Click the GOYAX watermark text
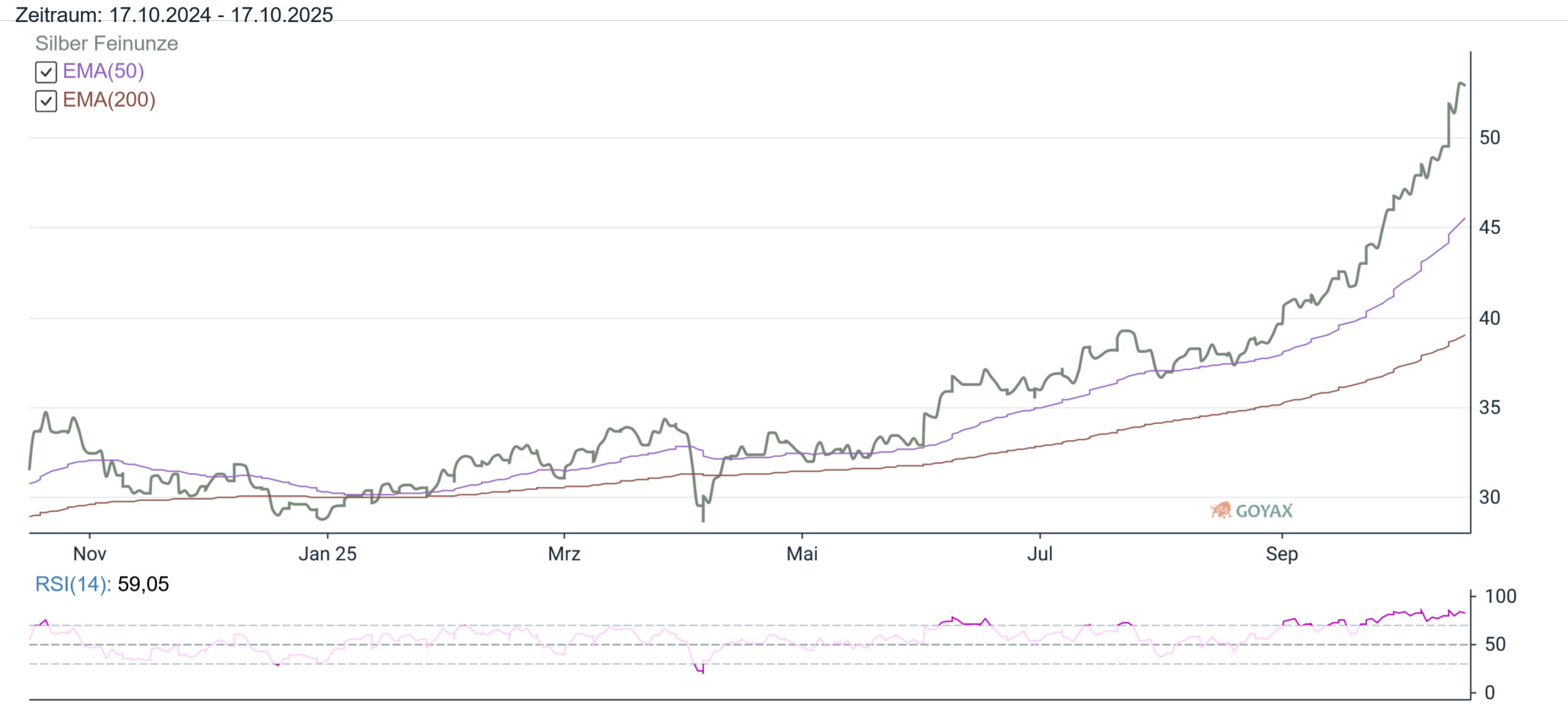Viewport: 1568px width, 706px height. click(x=1264, y=511)
